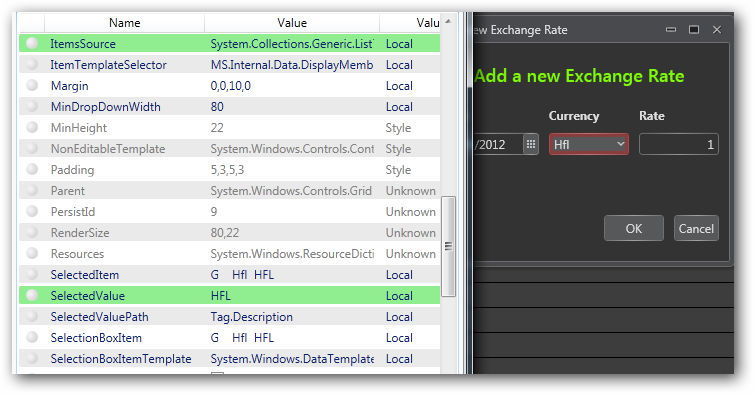Click the System.Windows.ResourceDicti value
This screenshot has height=394, width=754.
tap(292, 254)
